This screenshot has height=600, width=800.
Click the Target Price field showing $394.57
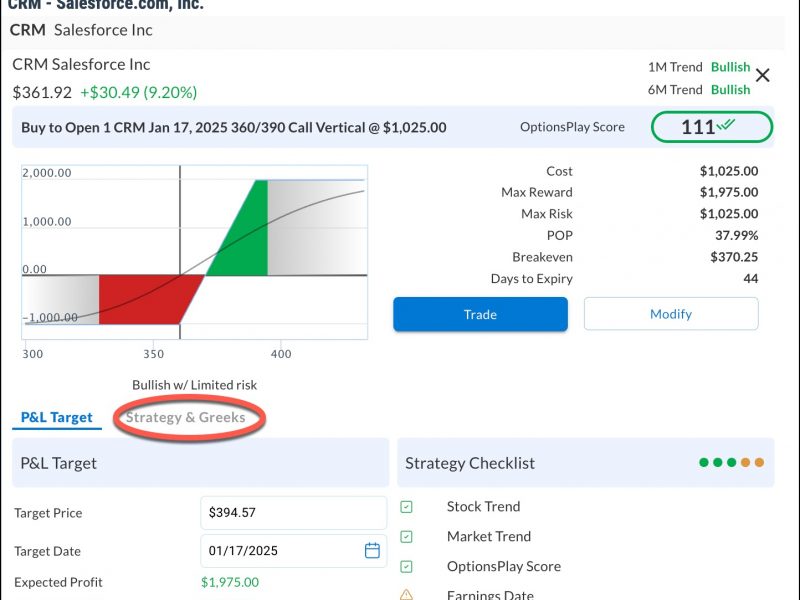[x=293, y=512]
